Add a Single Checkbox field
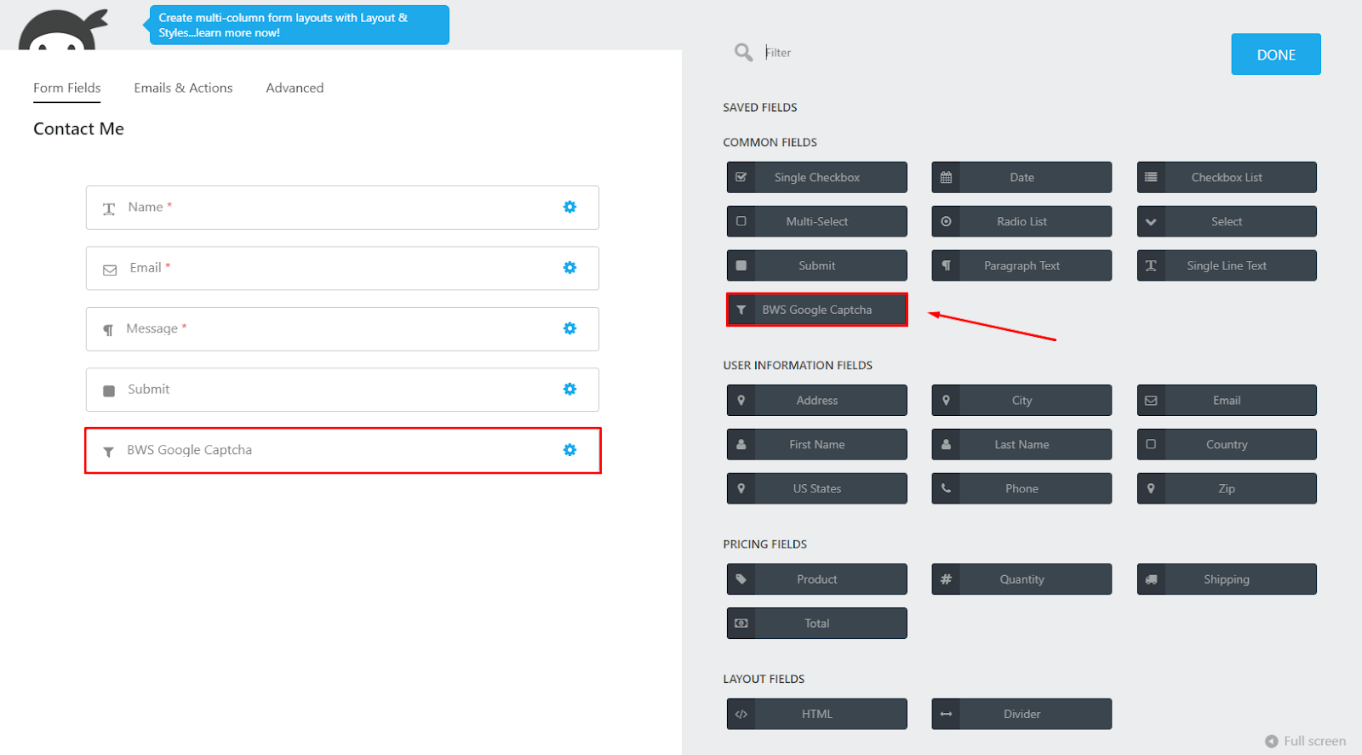 (x=817, y=177)
